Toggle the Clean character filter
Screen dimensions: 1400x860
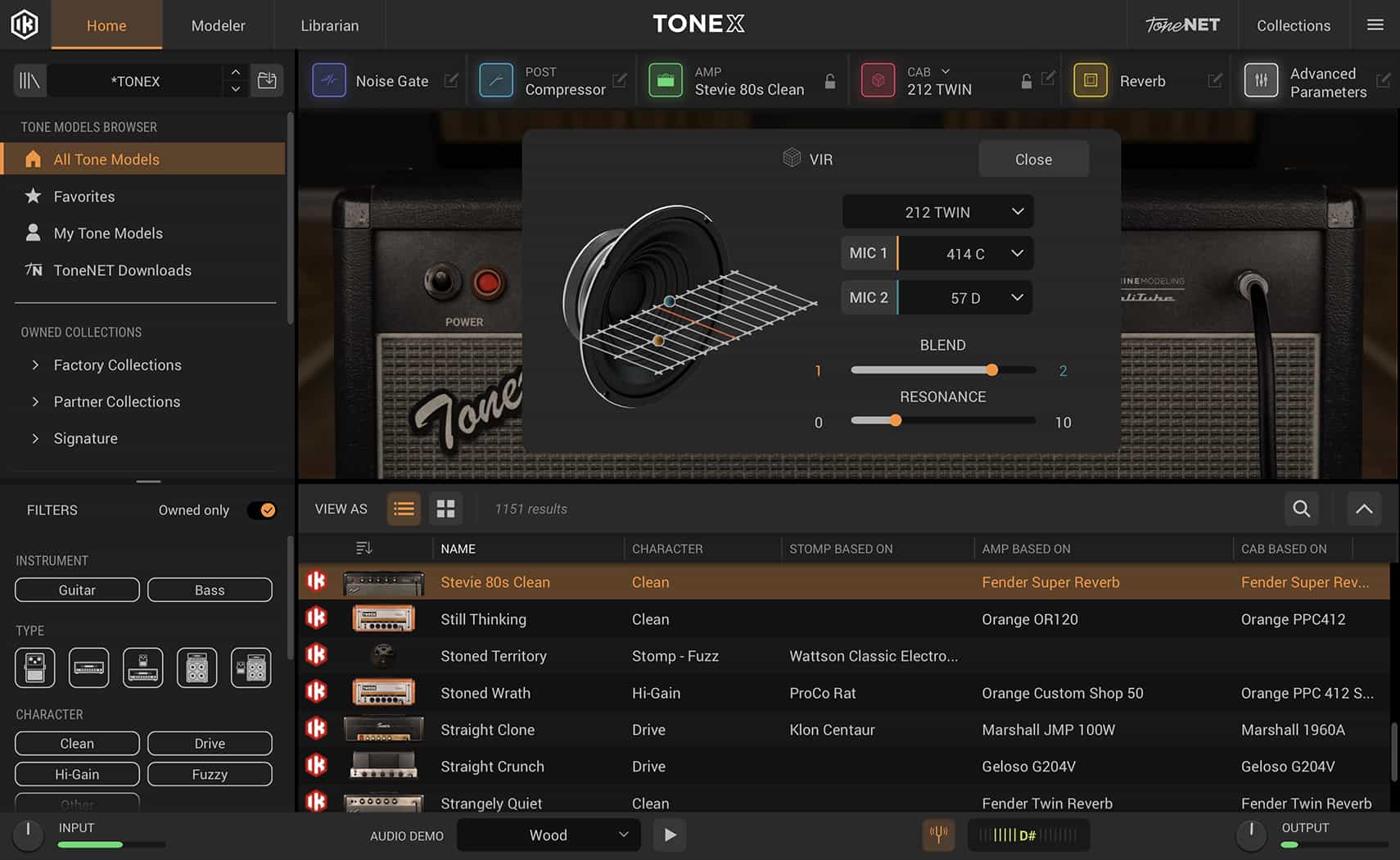pos(77,743)
